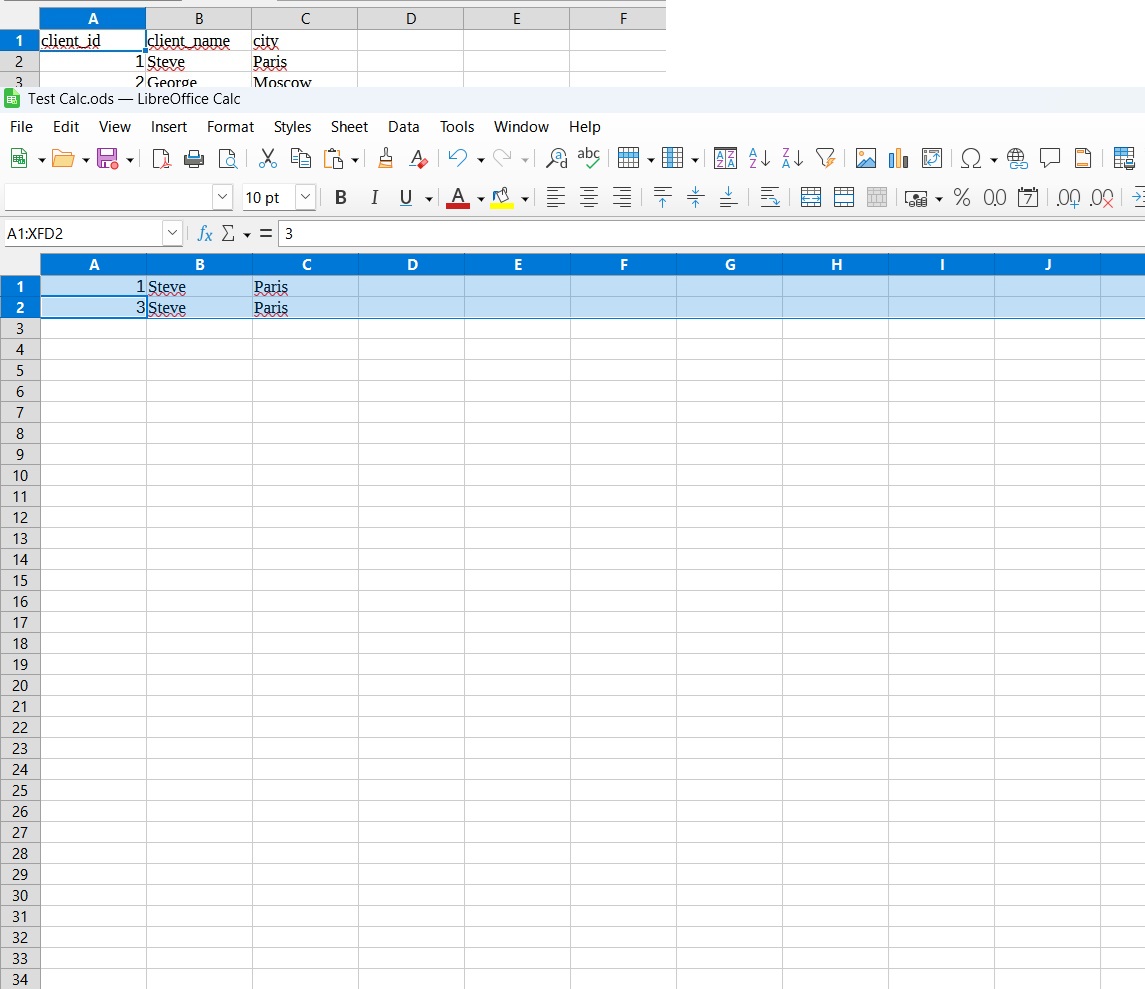Viewport: 1145px width, 989px height.
Task: Click the Insert Image icon
Action: point(866,158)
